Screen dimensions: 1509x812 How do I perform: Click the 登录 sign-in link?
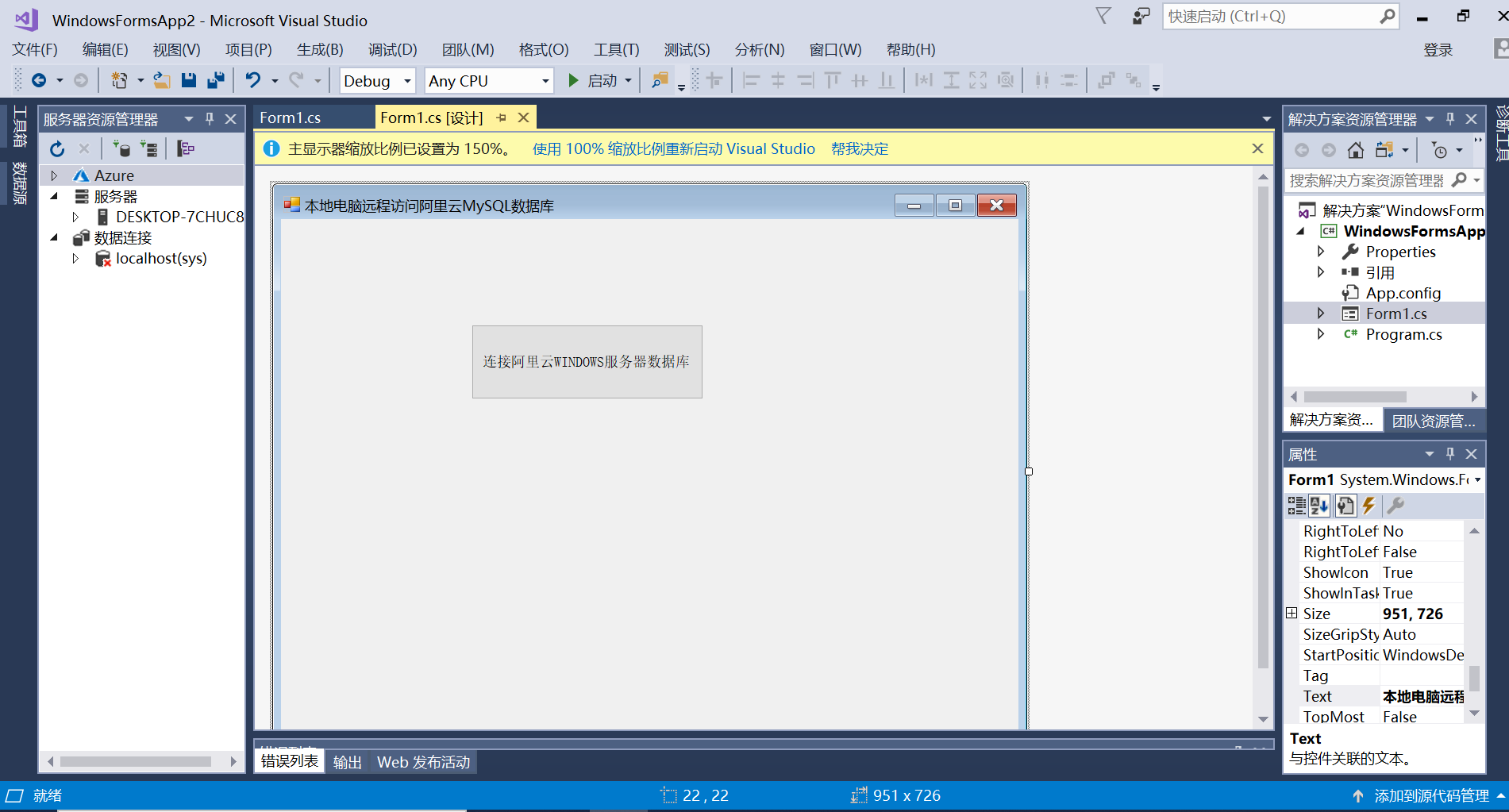tap(1438, 50)
